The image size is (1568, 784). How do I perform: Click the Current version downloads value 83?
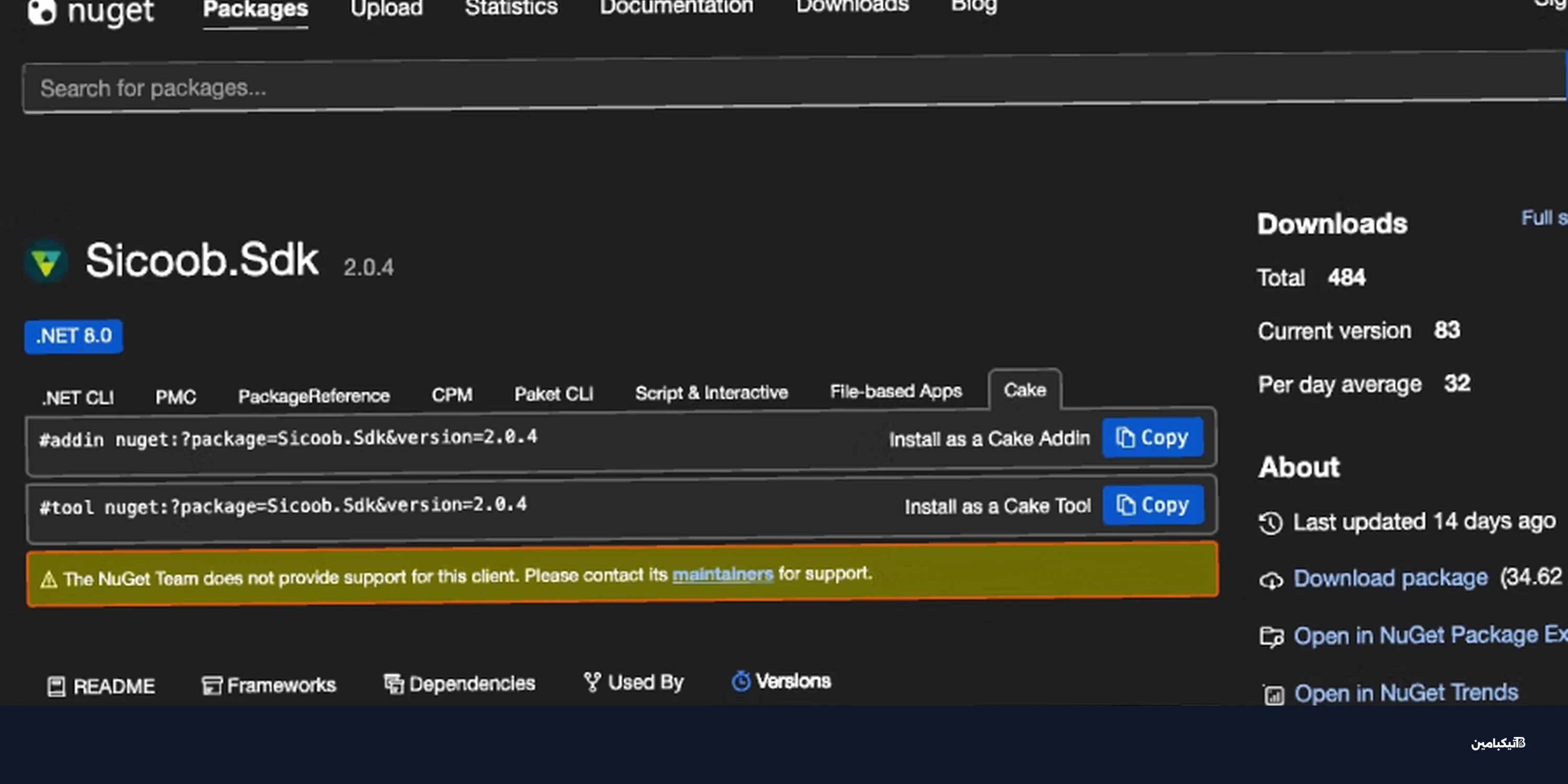[1447, 330]
